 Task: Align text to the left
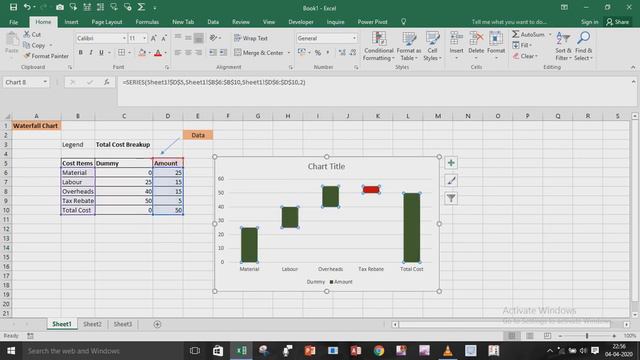point(178,52)
